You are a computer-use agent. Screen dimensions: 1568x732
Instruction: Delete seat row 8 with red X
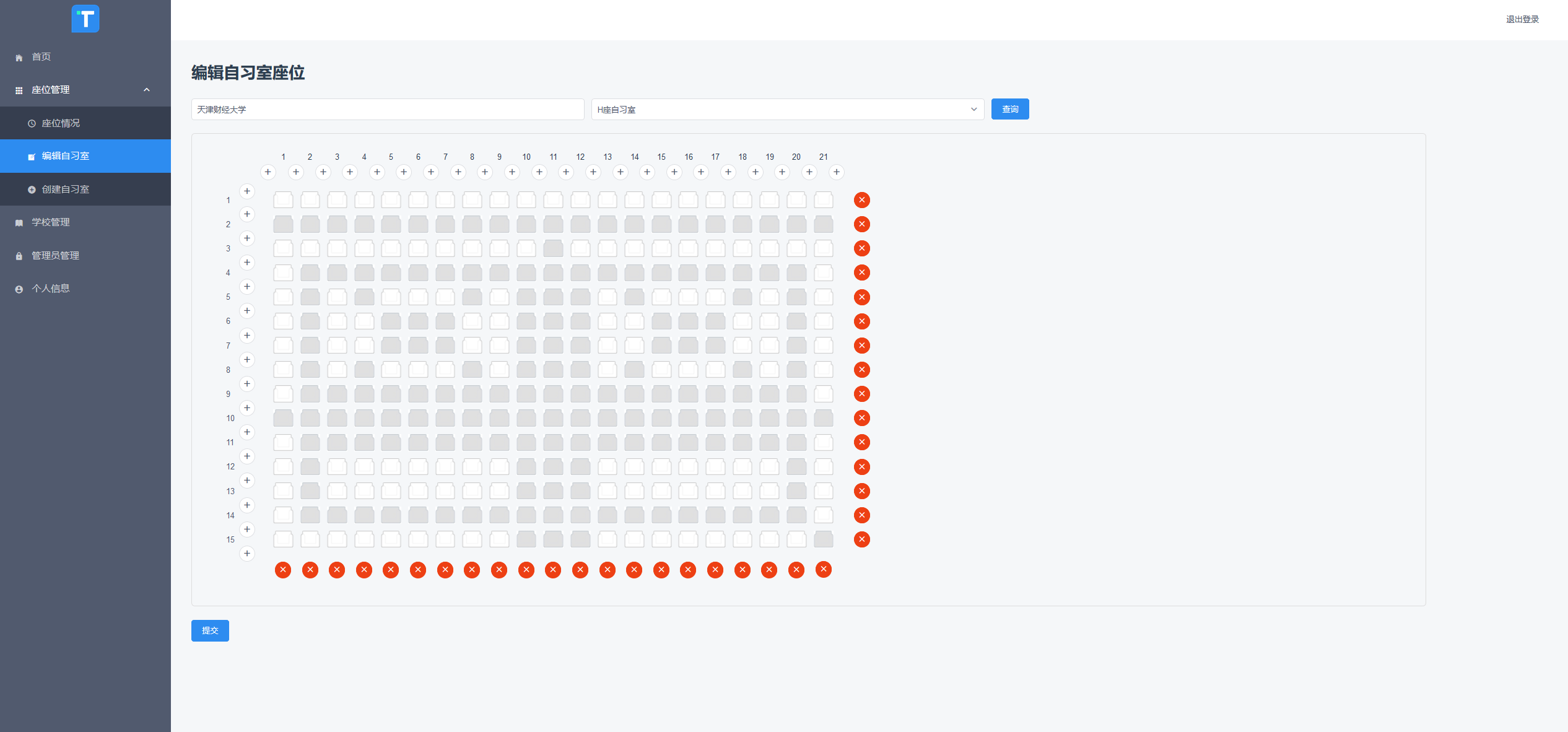(861, 370)
